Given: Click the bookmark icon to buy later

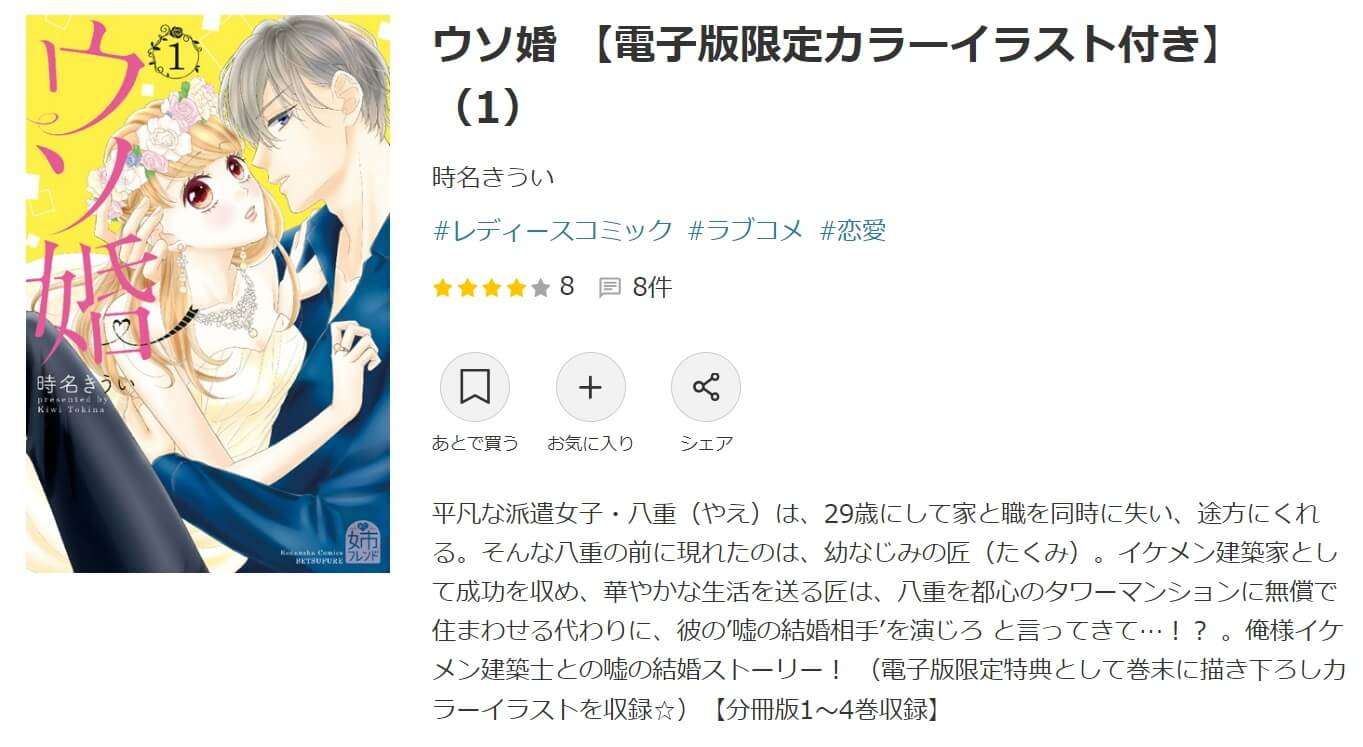Looking at the screenshot, I should tap(475, 387).
